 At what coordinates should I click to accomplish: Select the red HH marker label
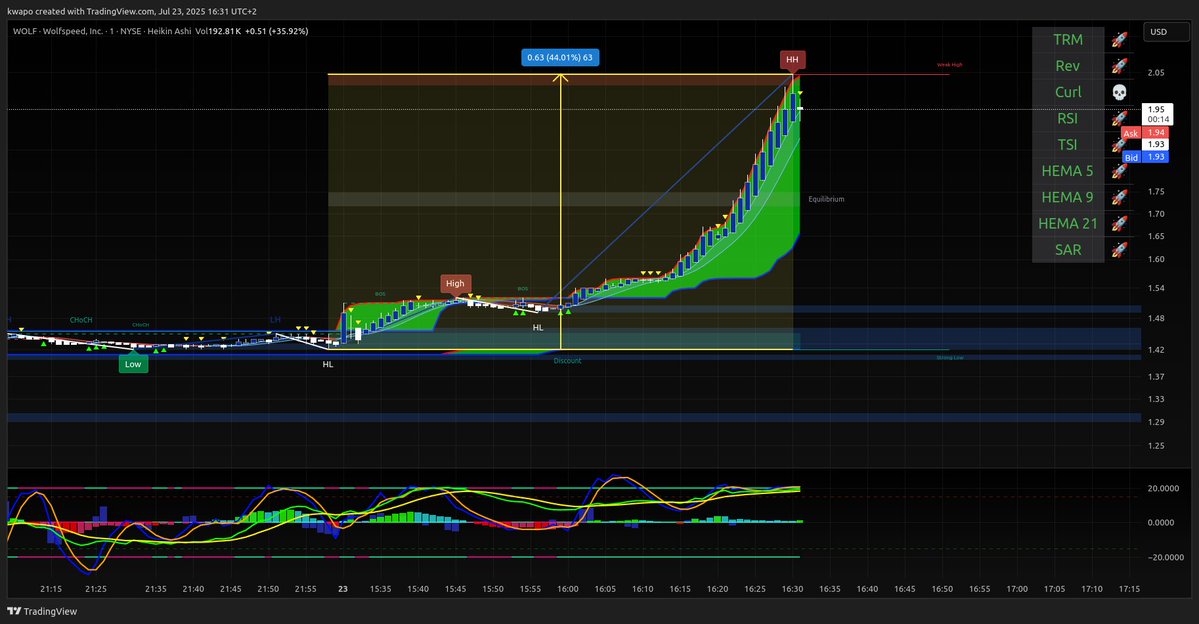click(x=792, y=60)
